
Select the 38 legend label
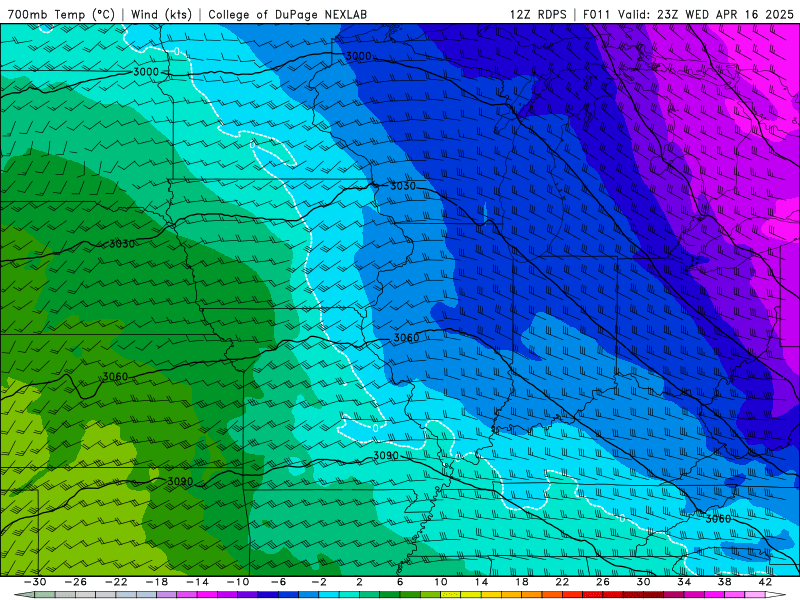tap(724, 582)
